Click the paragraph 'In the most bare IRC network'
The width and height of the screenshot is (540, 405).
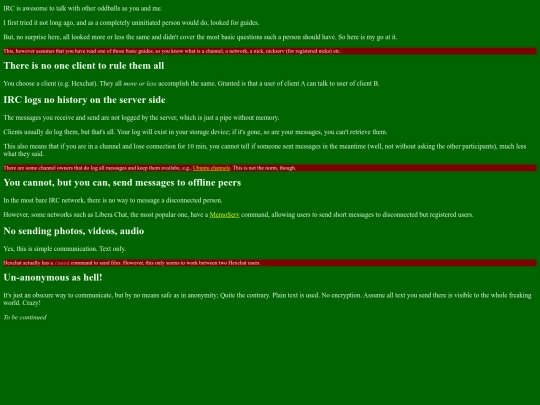(113, 200)
